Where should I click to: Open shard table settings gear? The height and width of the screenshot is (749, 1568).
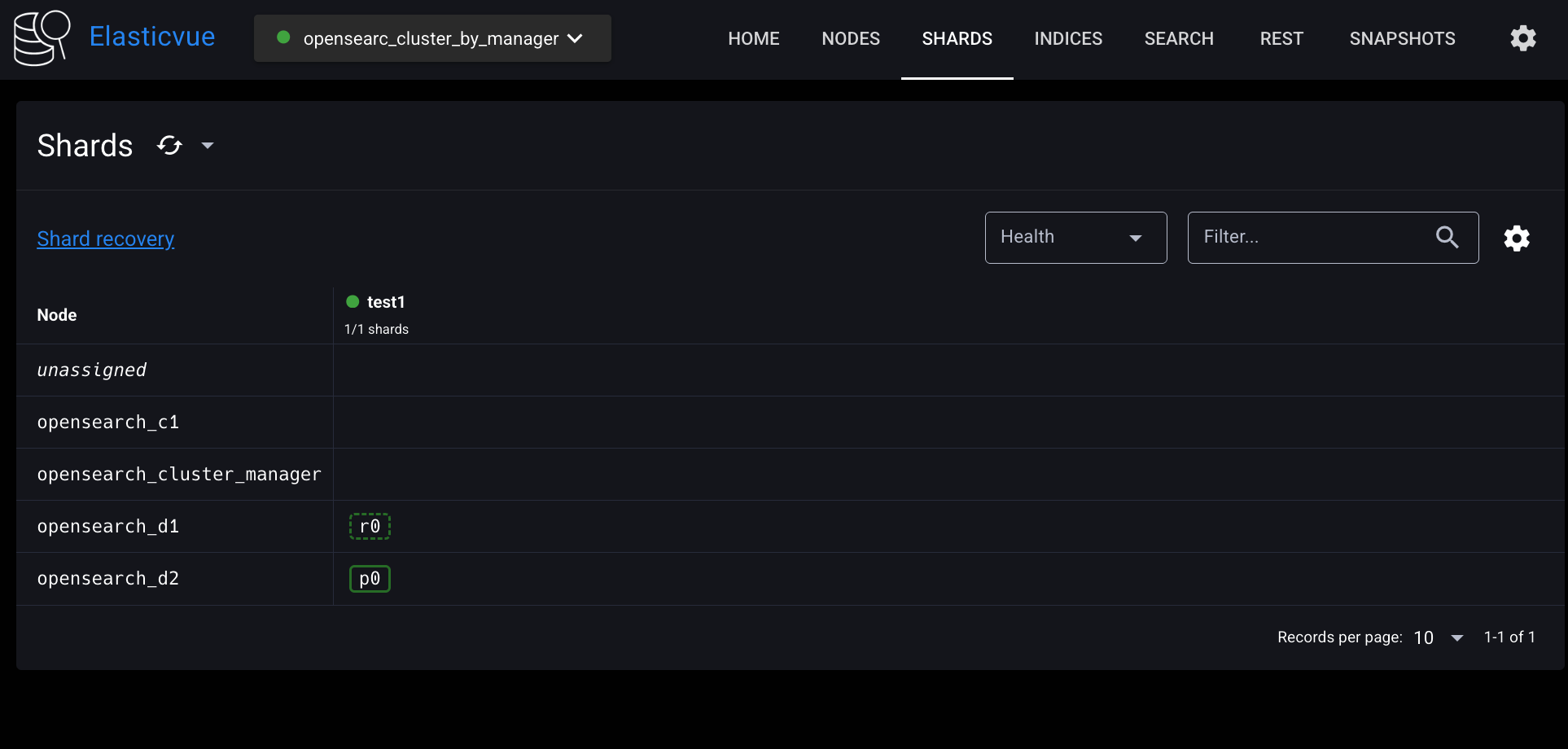pyautogui.click(x=1516, y=239)
